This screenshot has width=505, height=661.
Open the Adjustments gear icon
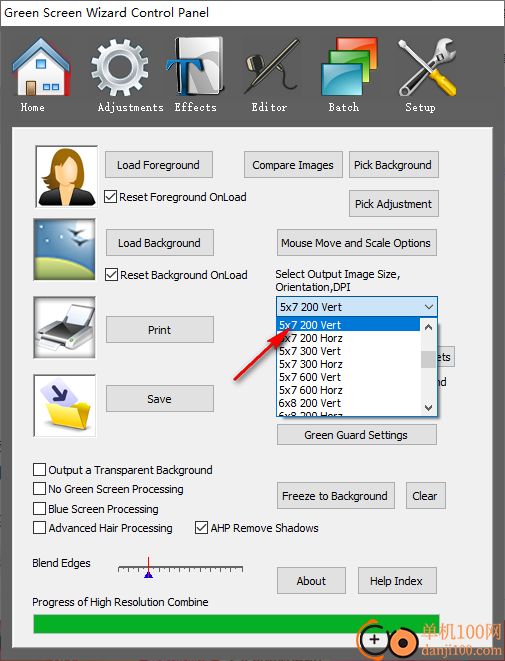coord(120,67)
